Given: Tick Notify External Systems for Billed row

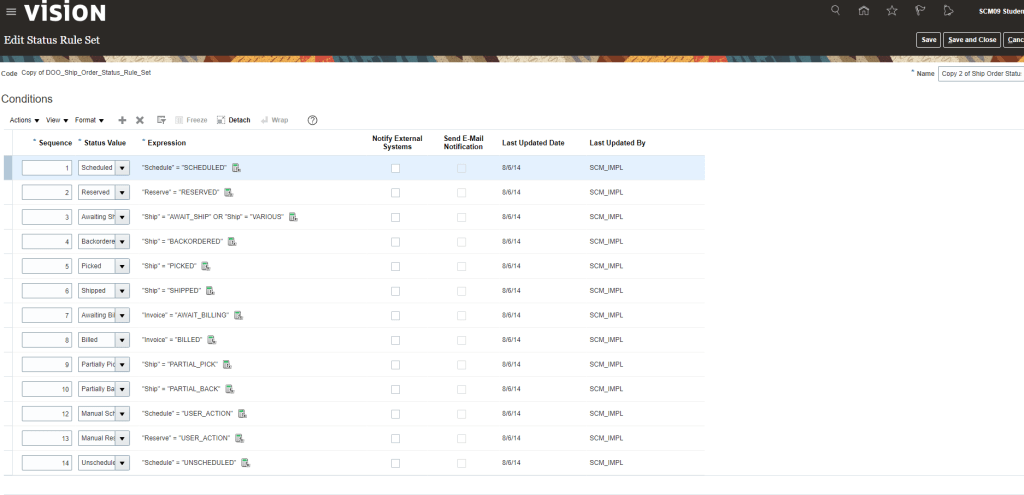Looking at the screenshot, I should click(x=395, y=340).
